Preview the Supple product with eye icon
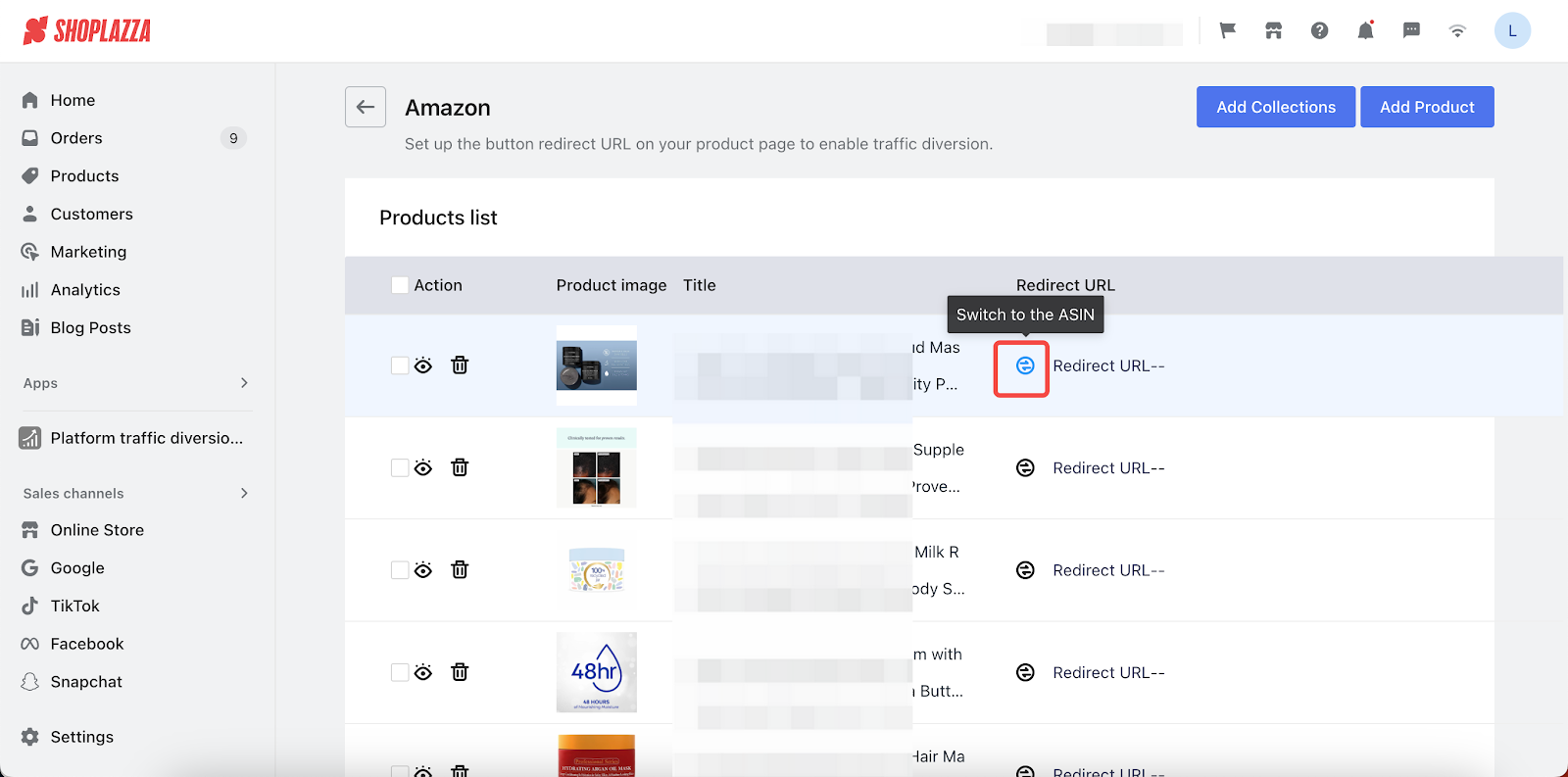 [x=423, y=468]
